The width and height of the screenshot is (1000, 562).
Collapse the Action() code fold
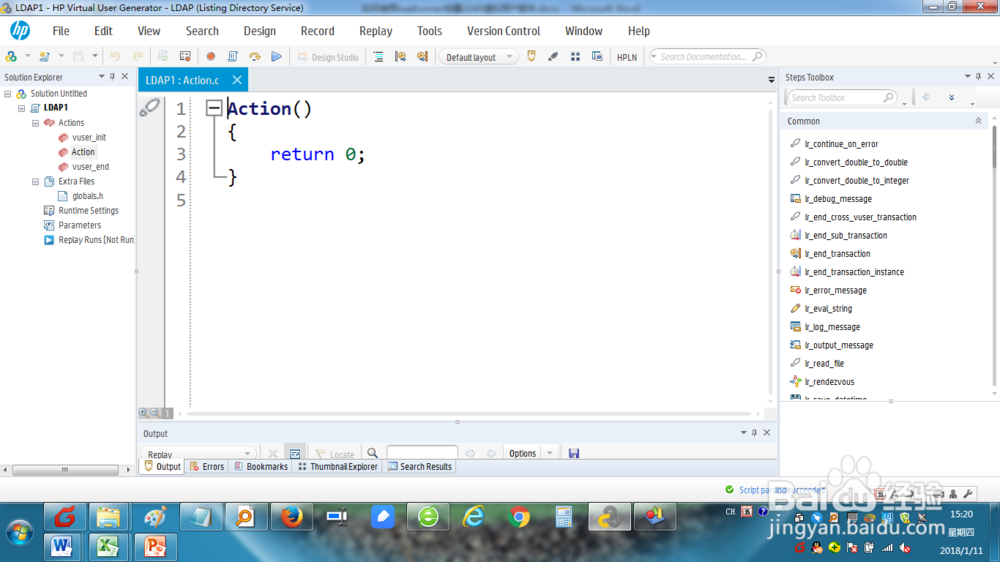click(214, 108)
